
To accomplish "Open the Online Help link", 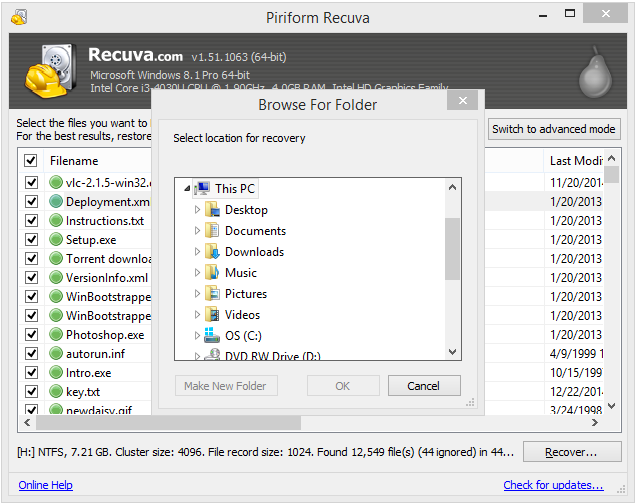I will point(45,485).
